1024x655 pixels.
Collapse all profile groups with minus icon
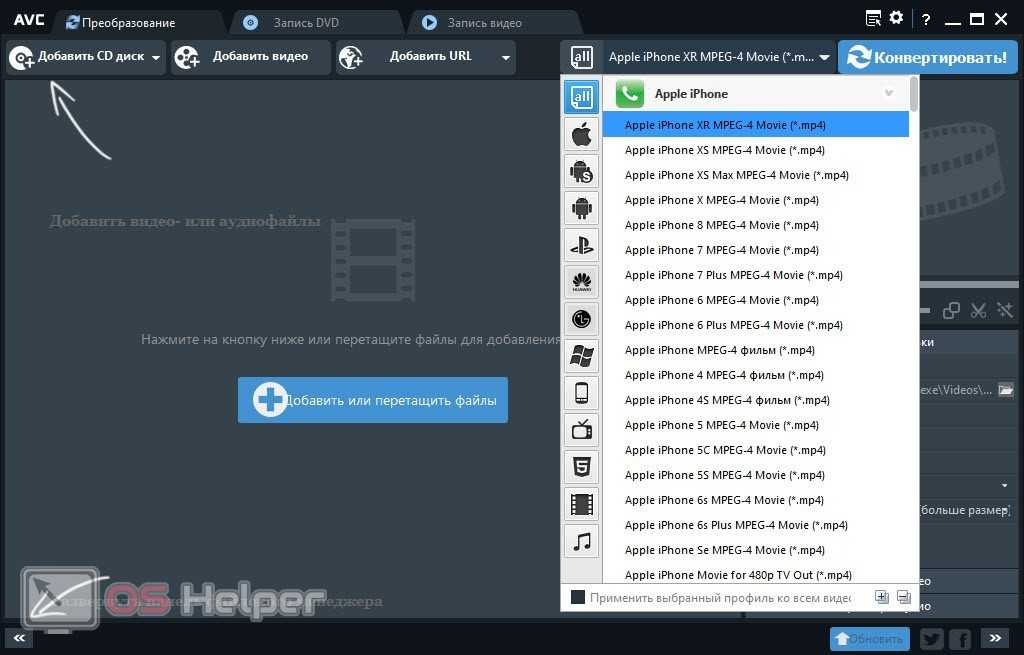pyautogui.click(x=903, y=598)
